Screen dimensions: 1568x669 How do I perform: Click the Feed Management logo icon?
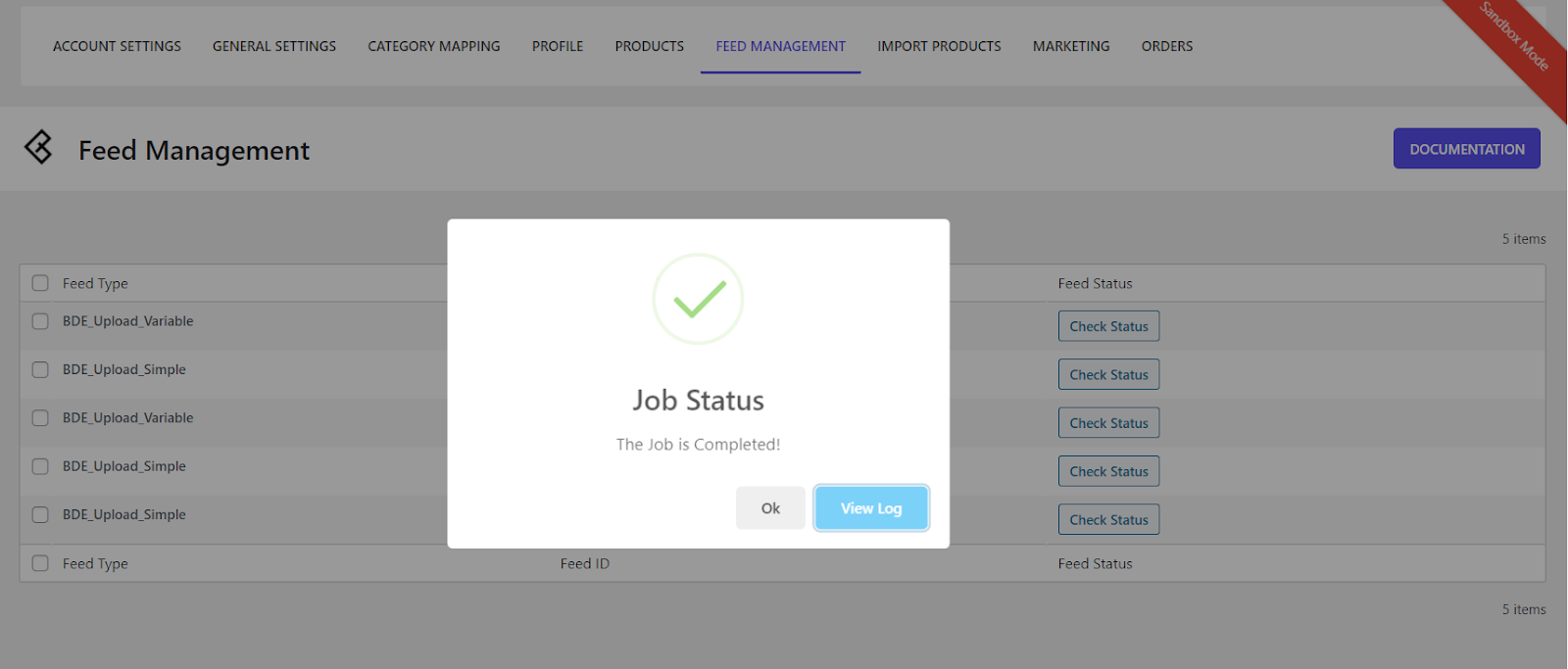(38, 148)
